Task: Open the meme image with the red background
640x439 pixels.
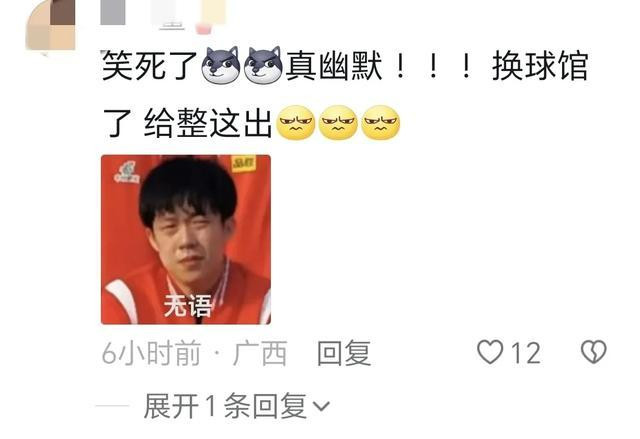Action: [186, 239]
